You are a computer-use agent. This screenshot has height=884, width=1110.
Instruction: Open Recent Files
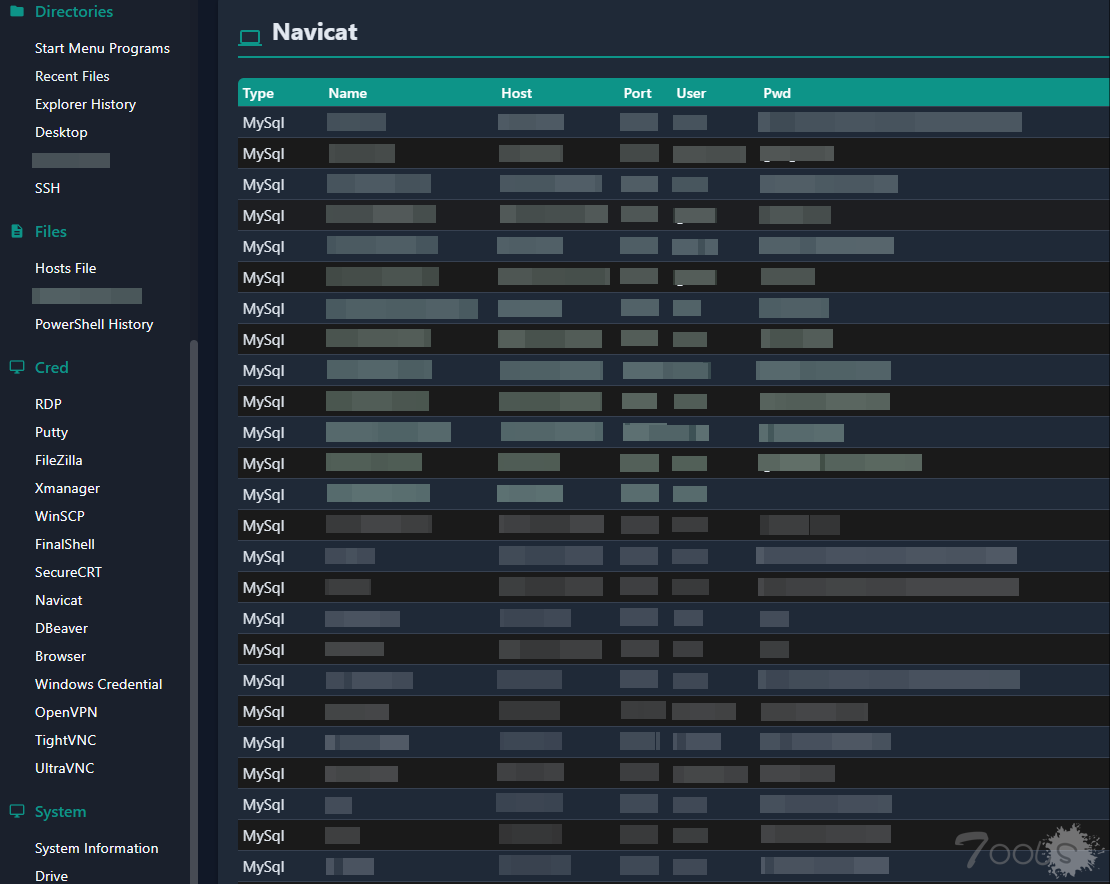point(72,76)
